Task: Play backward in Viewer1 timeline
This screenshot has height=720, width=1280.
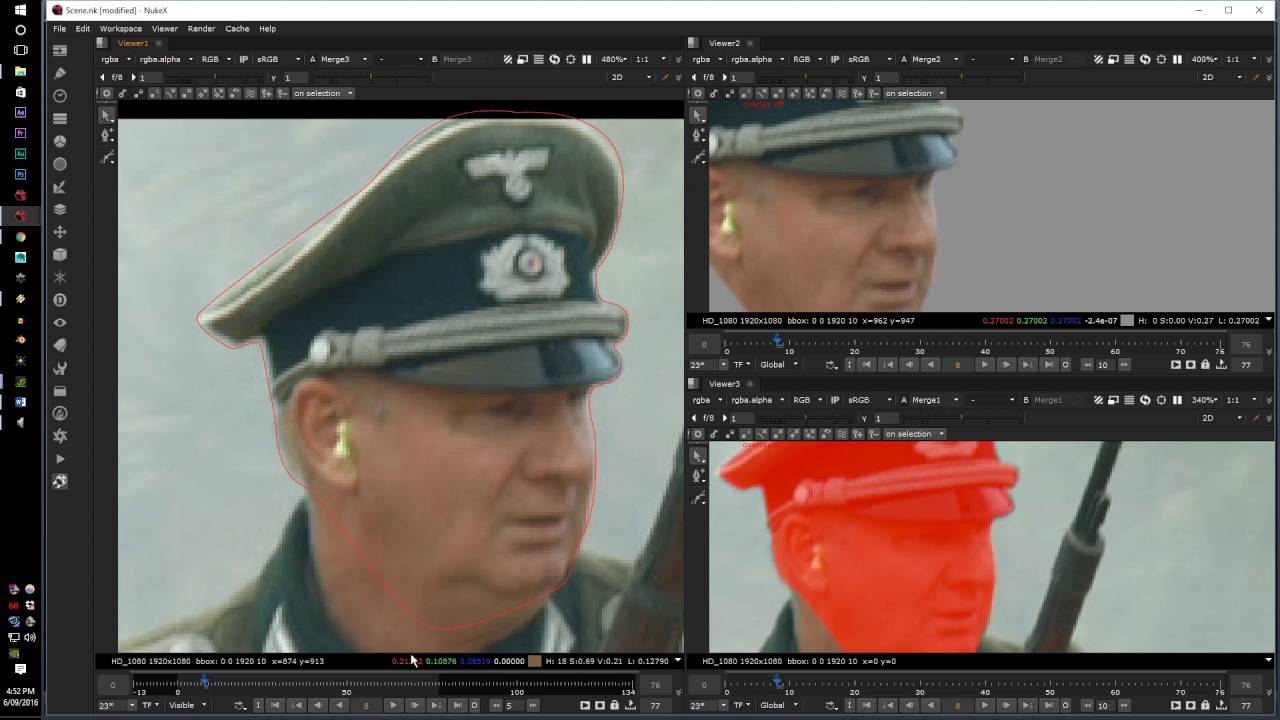Action: click(339, 705)
